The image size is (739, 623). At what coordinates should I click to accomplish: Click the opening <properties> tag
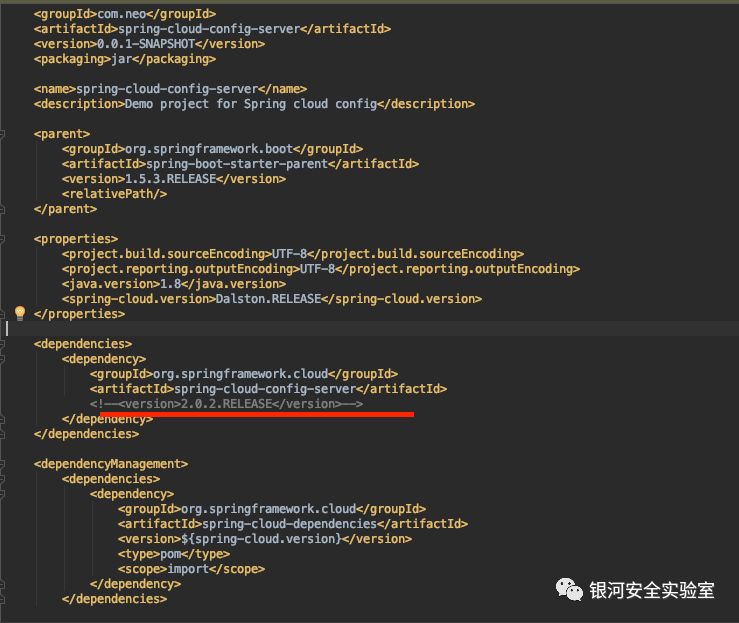75,239
